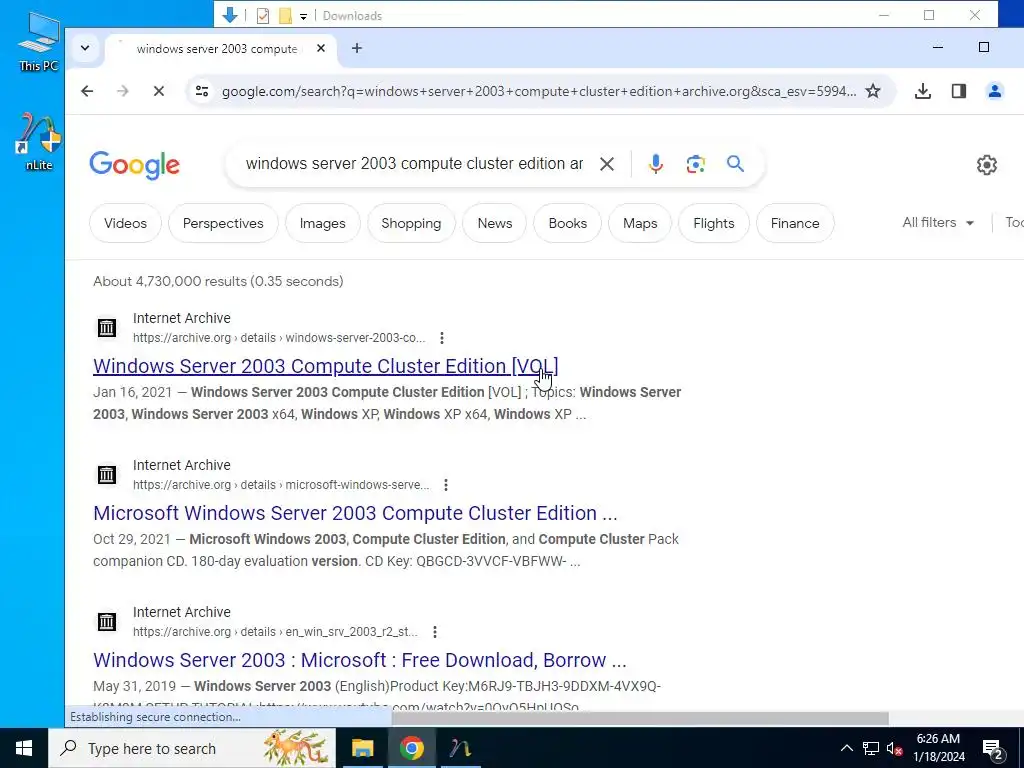Image resolution: width=1024 pixels, height=768 pixels.
Task: Search by image with Google Lens
Action: 696,164
